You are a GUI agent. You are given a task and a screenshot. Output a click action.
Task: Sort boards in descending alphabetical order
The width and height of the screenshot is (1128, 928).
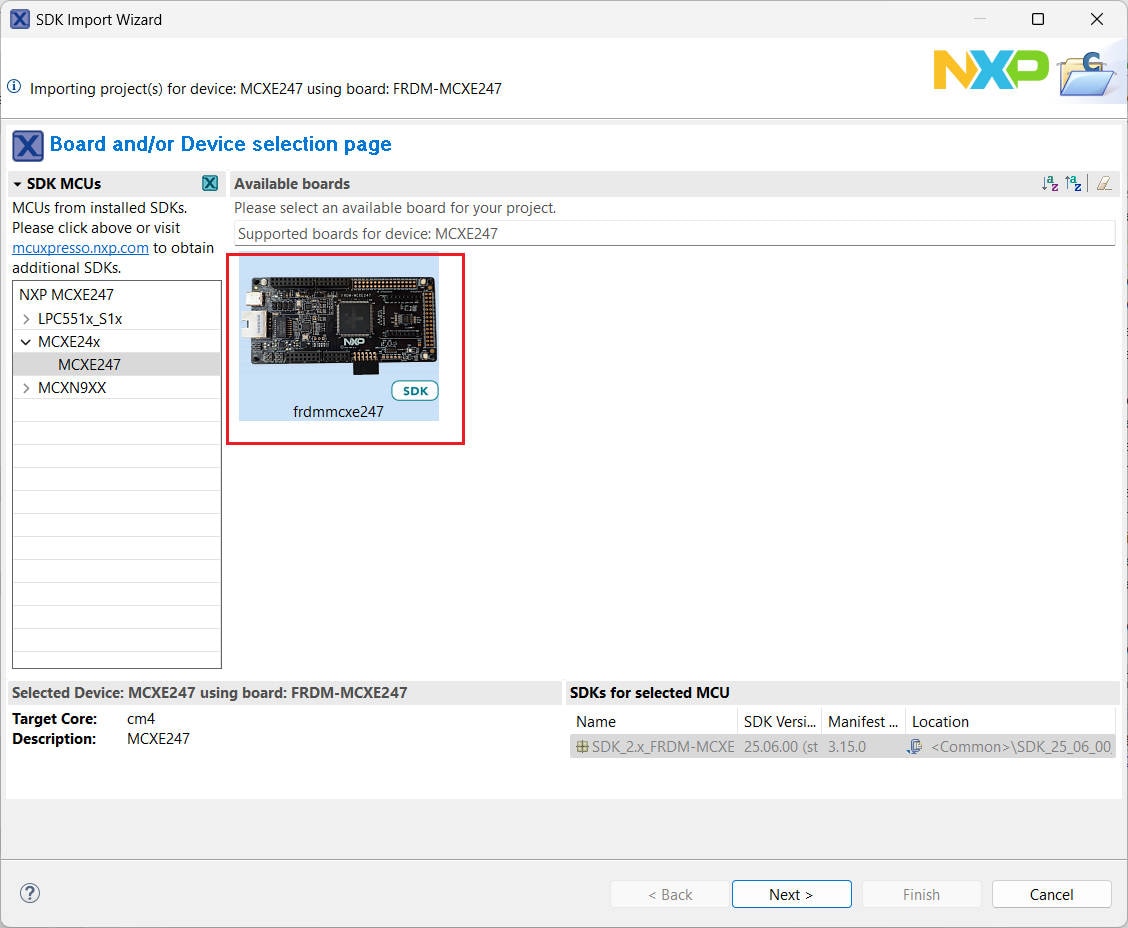tap(1074, 184)
